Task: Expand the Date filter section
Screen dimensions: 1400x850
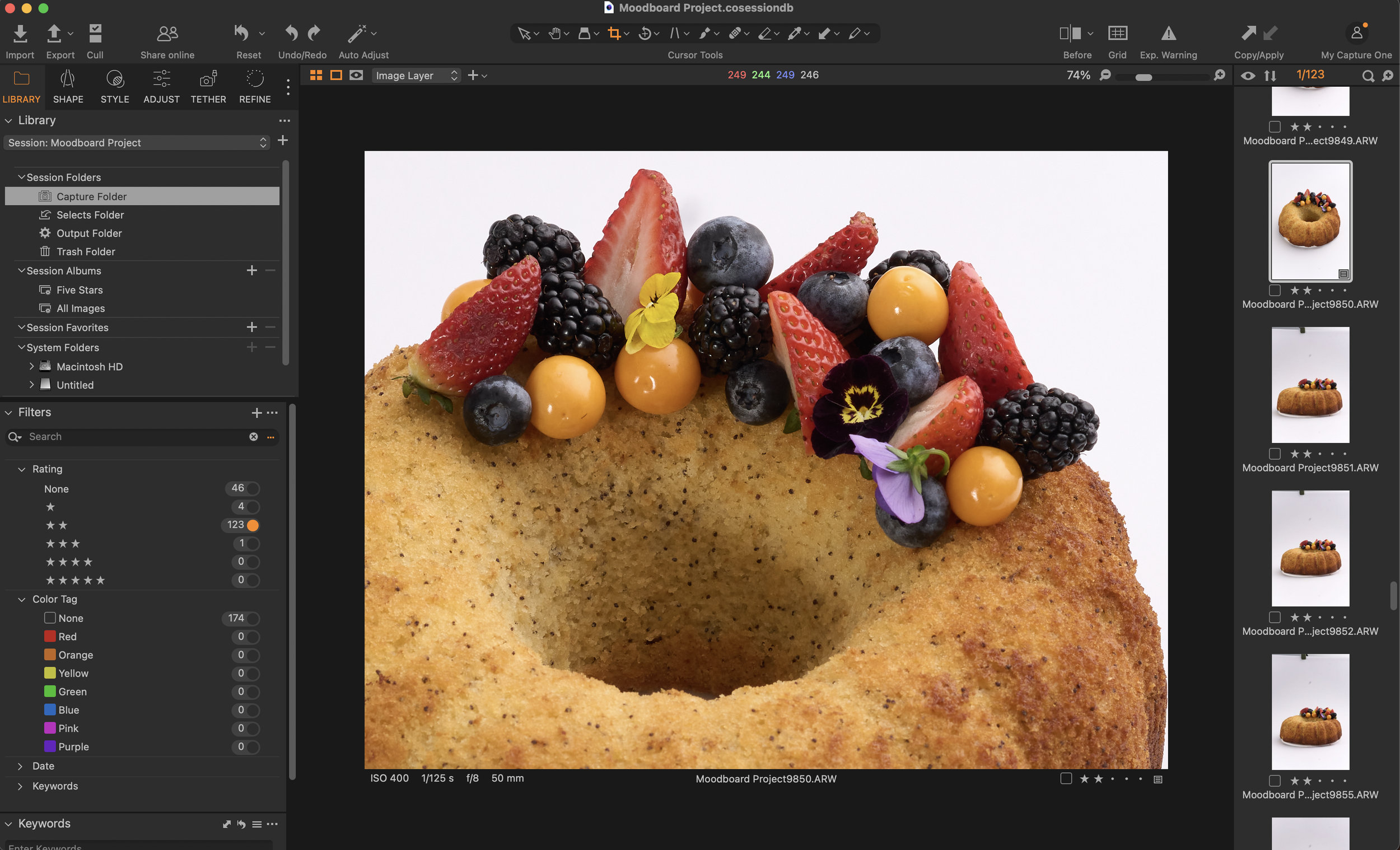Action: pyautogui.click(x=21, y=766)
